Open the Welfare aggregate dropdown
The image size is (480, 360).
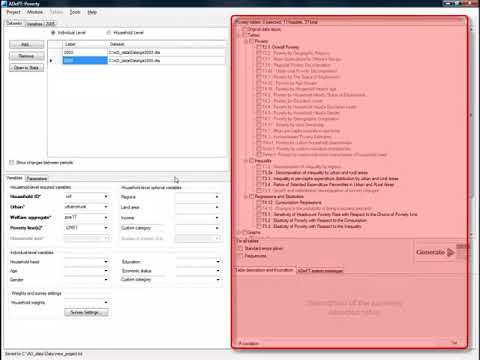point(106,217)
